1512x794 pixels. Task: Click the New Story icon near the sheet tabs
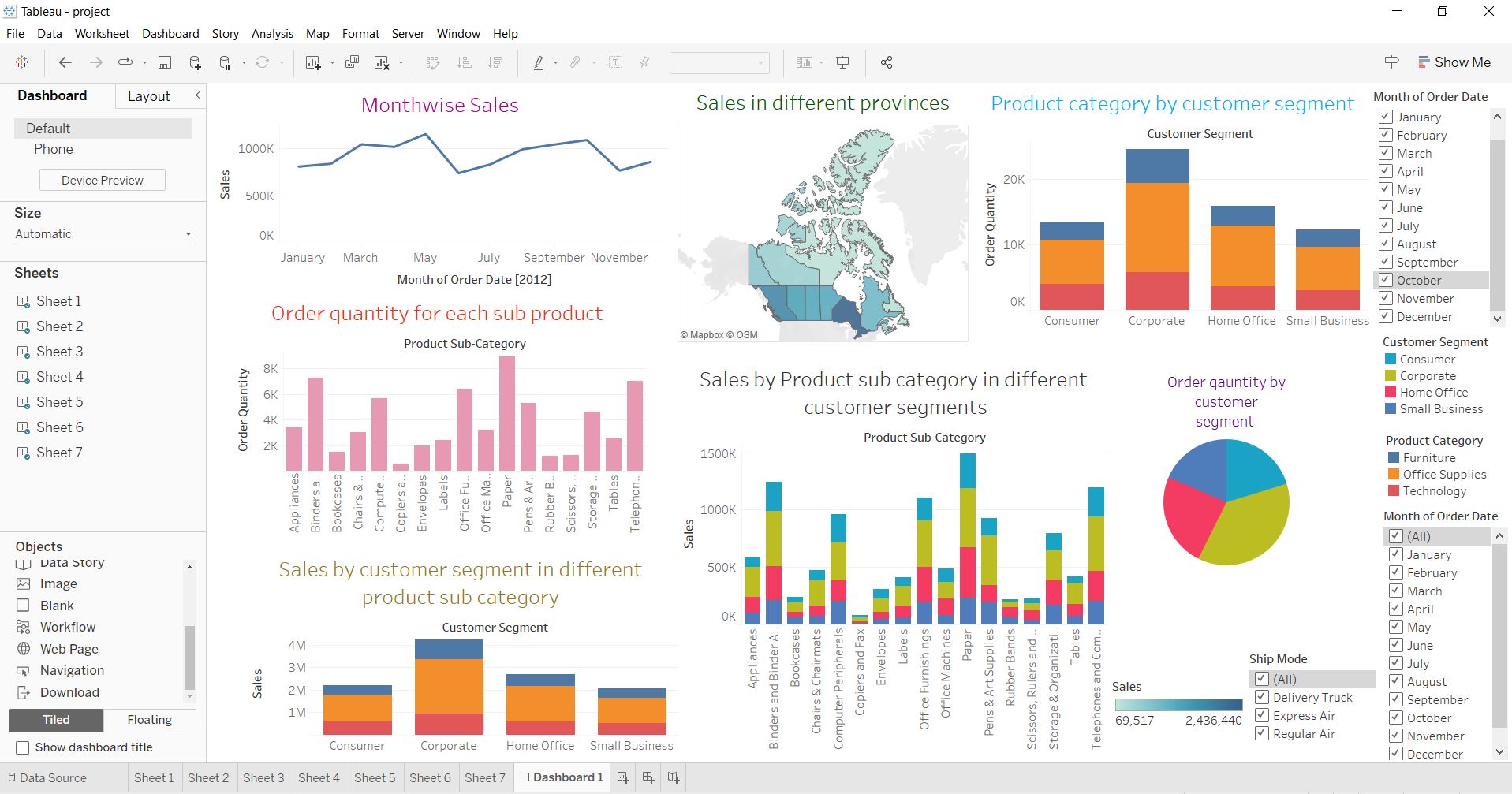click(x=673, y=777)
